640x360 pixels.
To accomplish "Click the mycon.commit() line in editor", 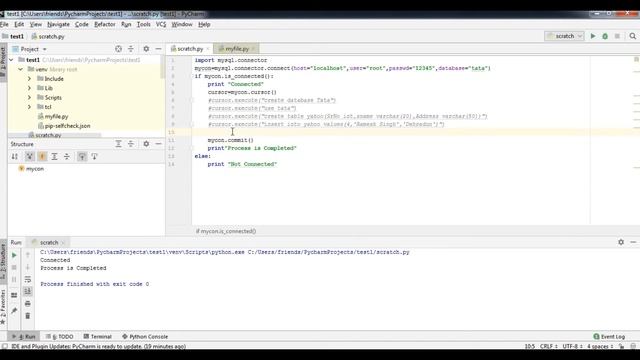I will (x=230, y=140).
